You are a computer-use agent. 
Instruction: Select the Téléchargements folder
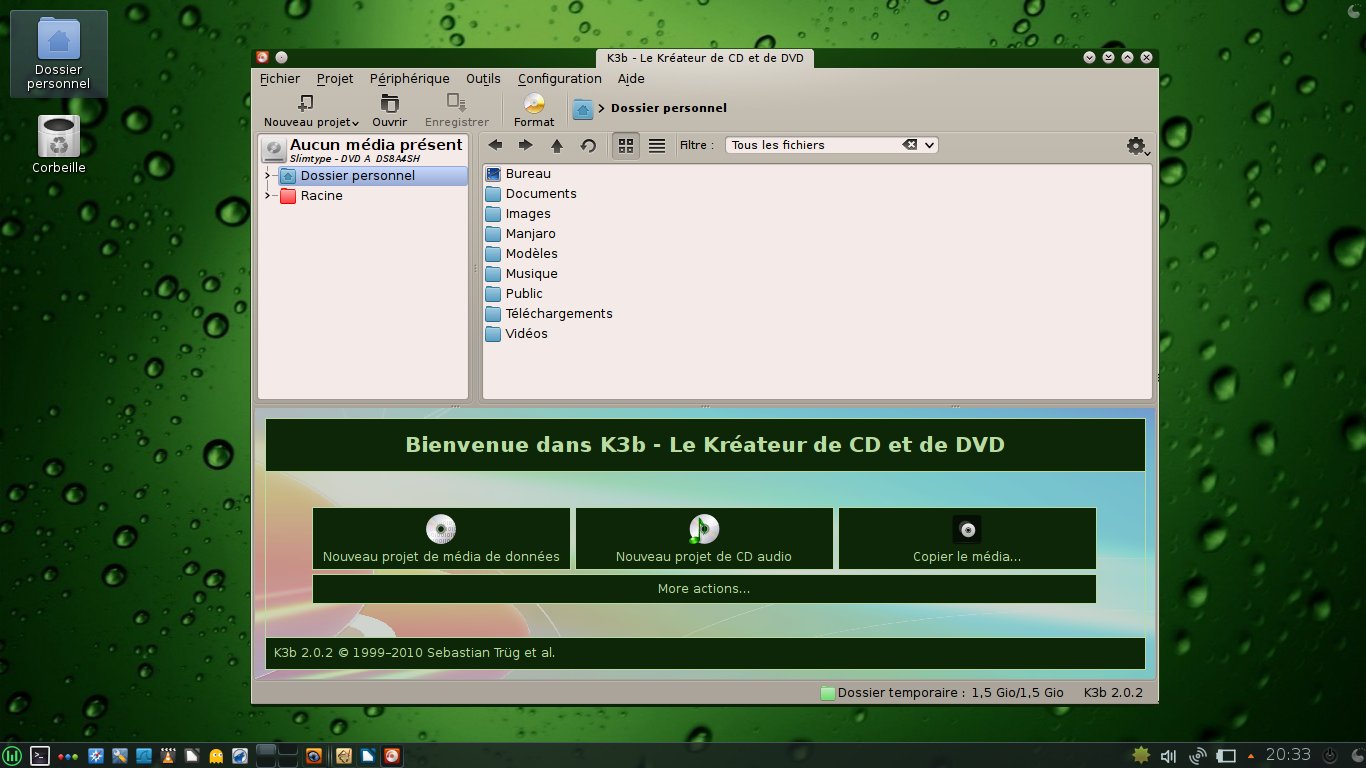[x=549, y=314]
